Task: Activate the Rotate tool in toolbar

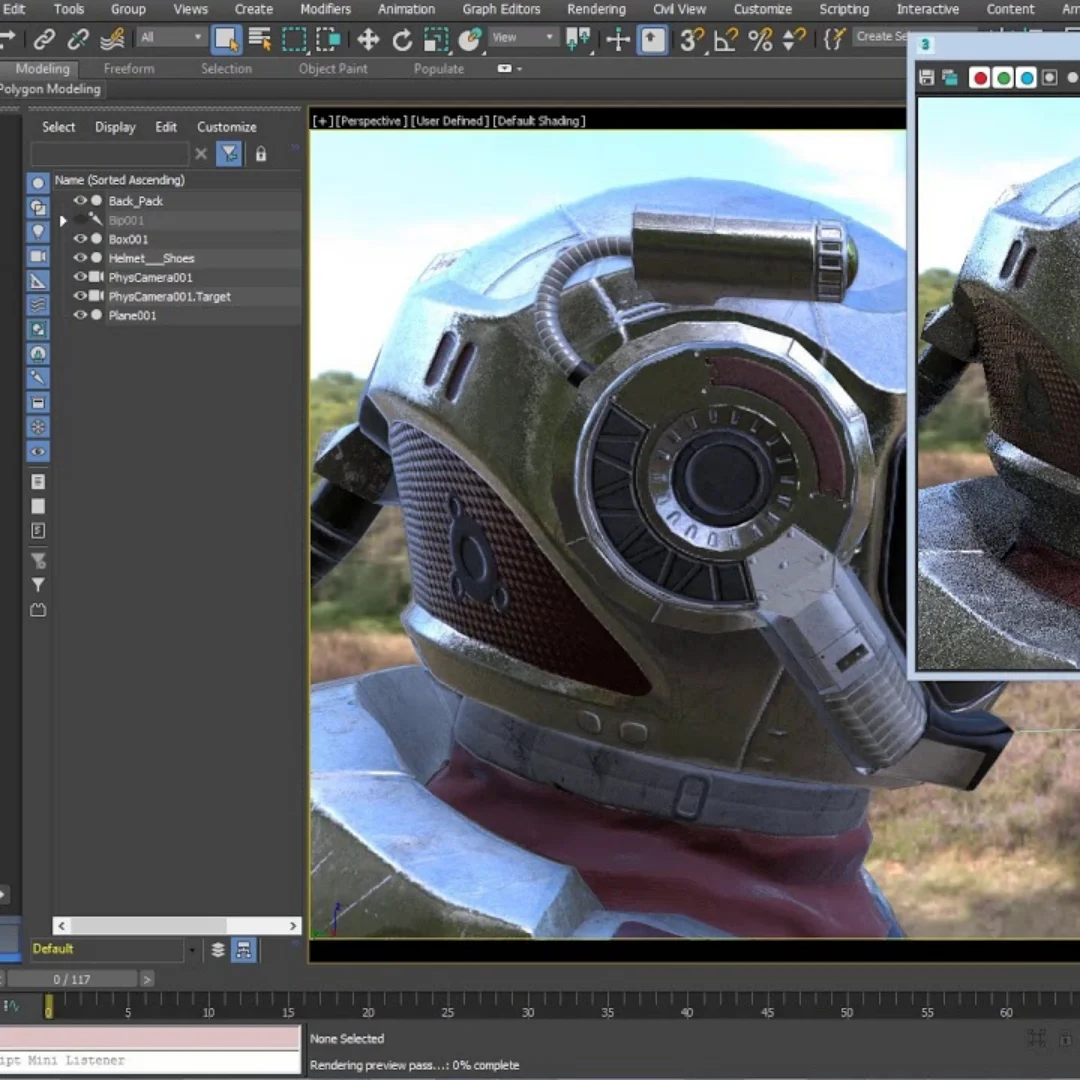Action: 402,40
